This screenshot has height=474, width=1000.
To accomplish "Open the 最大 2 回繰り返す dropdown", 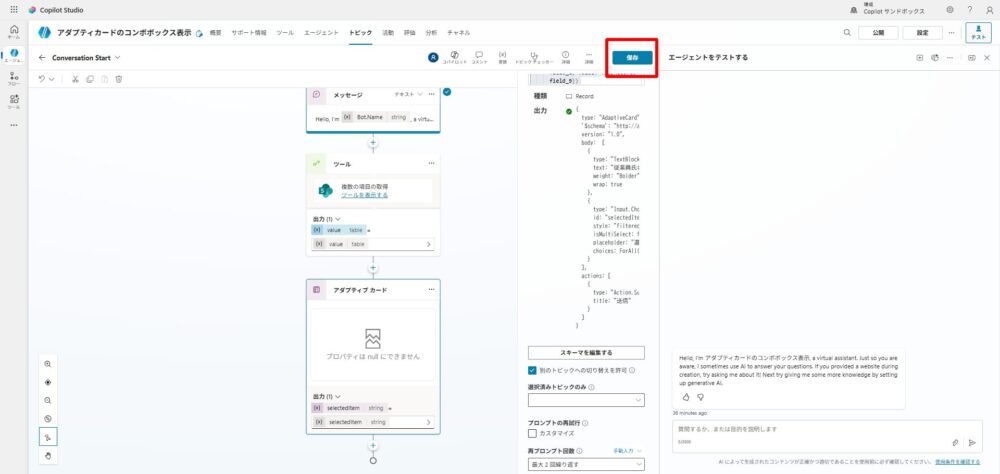I will (586, 465).
